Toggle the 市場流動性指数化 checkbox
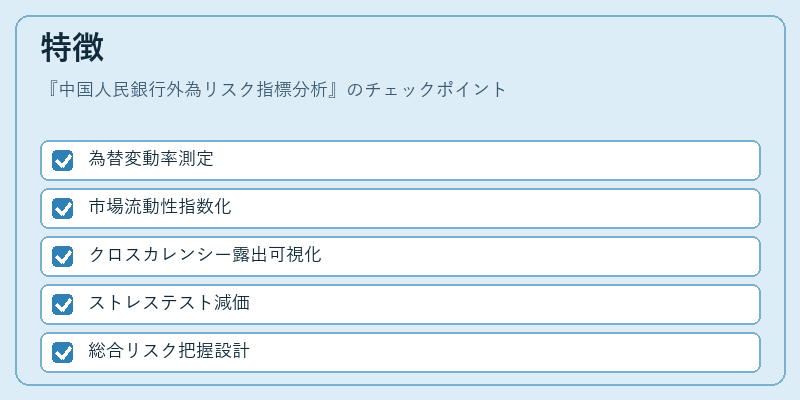This screenshot has height=400, width=800. click(62, 208)
